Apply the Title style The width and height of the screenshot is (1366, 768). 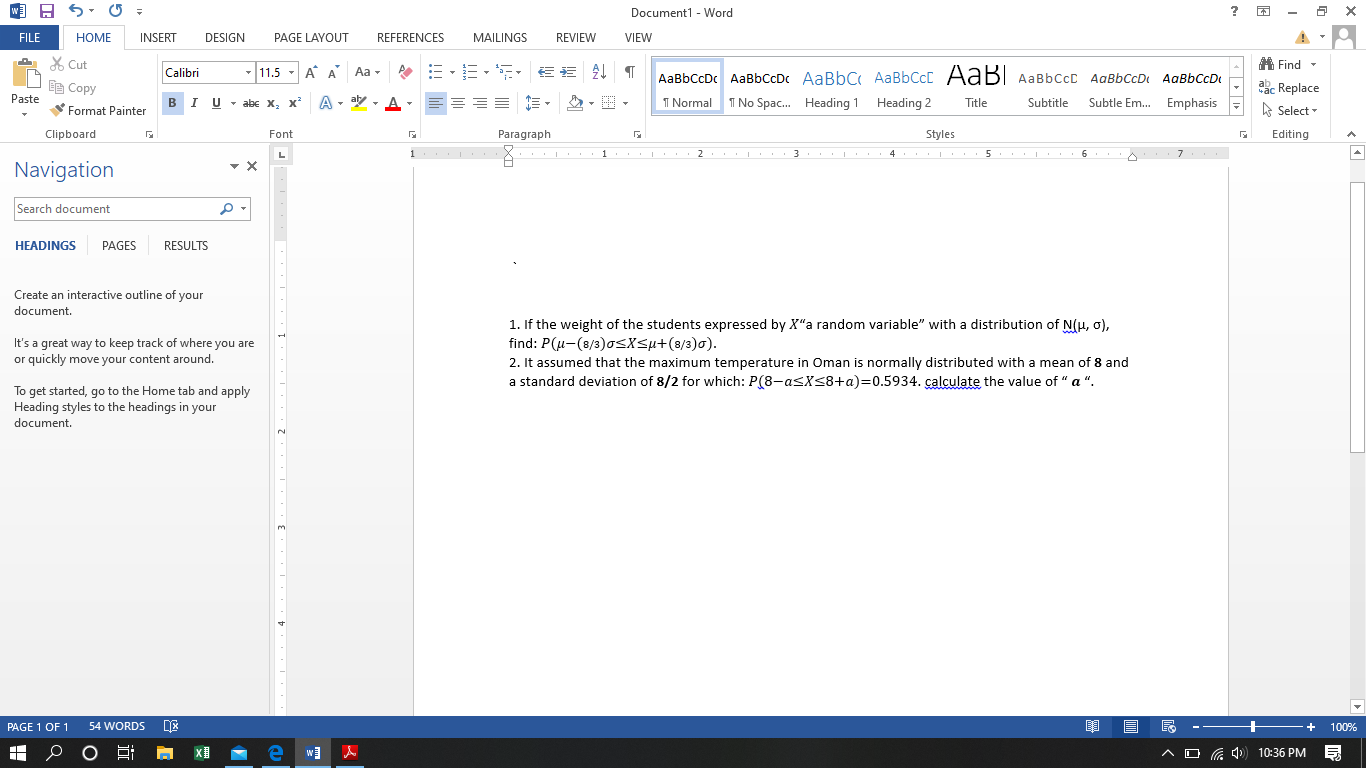coord(976,88)
